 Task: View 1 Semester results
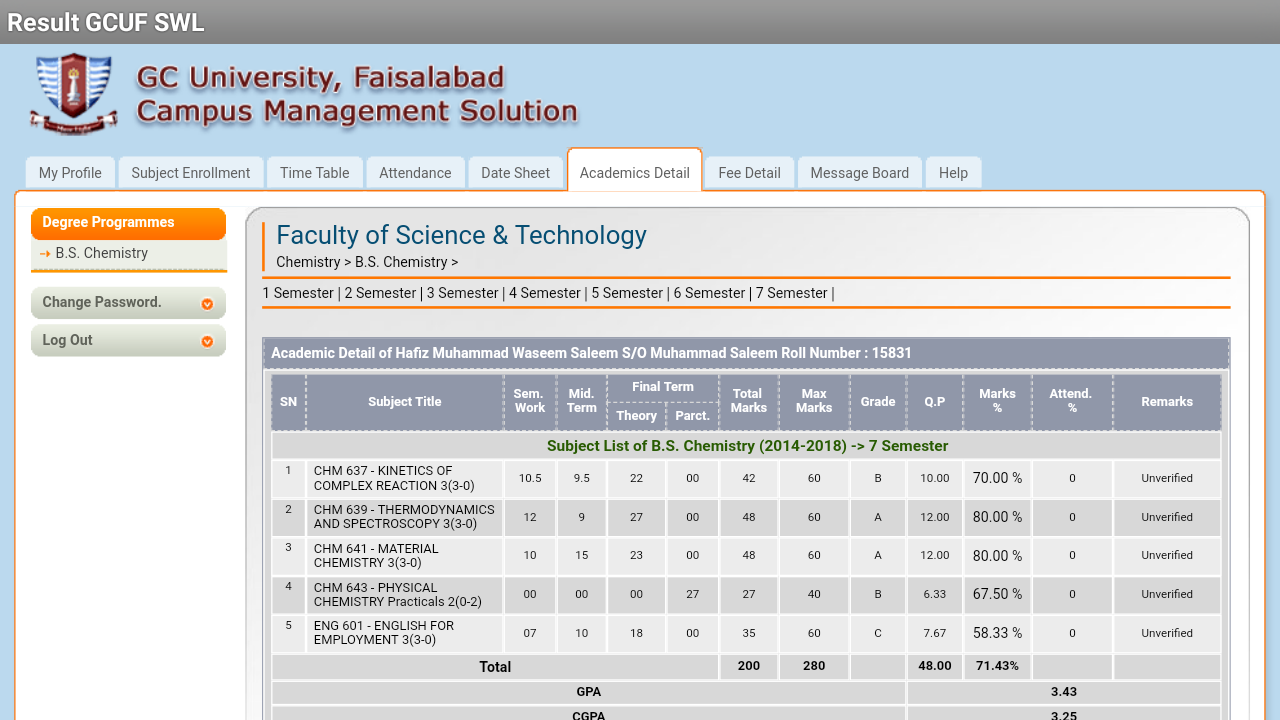[x=298, y=293]
